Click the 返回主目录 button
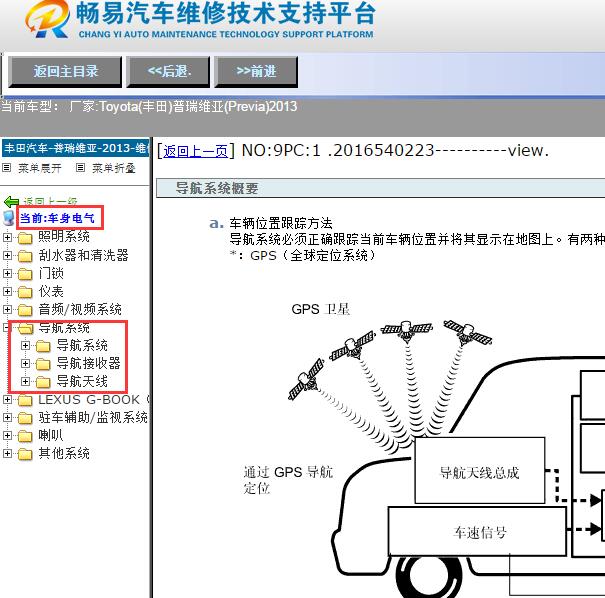Viewport: 605px width, 598px height. coord(65,71)
